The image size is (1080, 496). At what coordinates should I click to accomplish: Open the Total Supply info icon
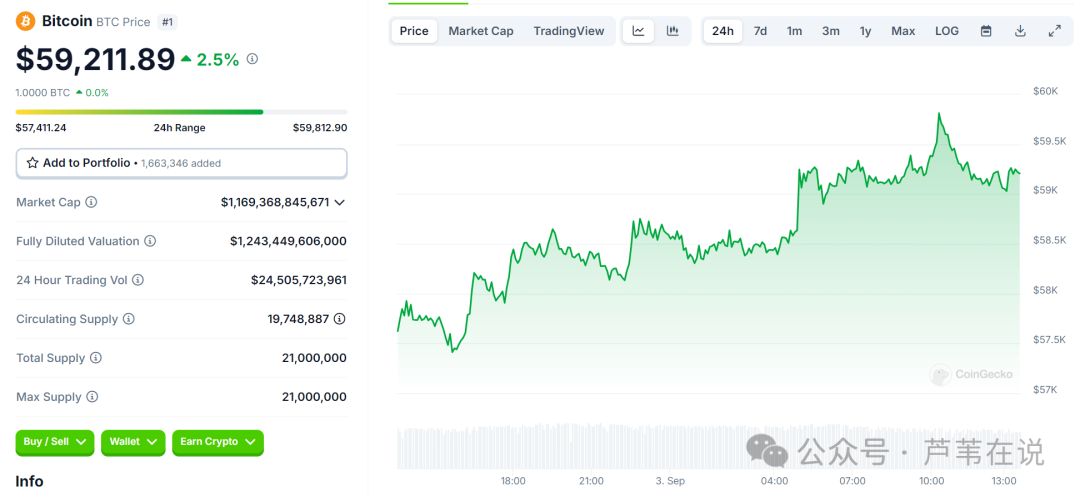tap(96, 358)
